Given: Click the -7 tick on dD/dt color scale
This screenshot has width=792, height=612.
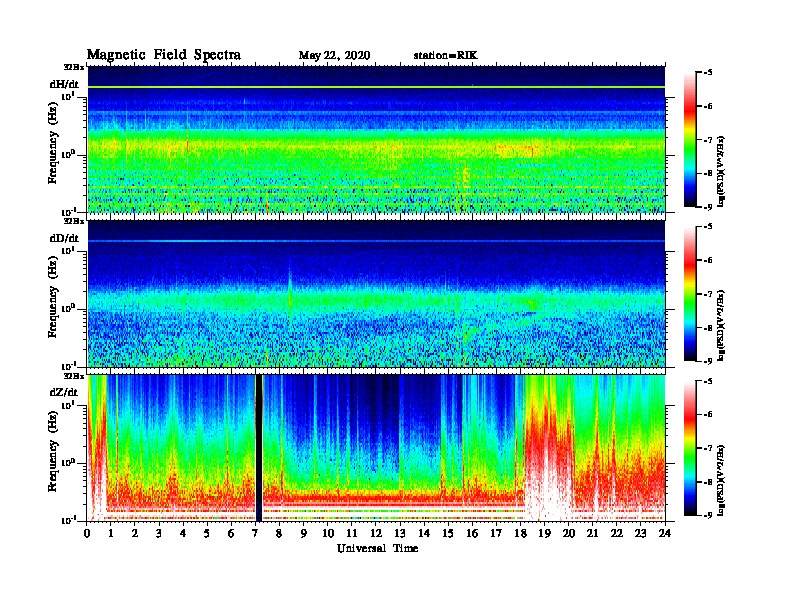Looking at the screenshot, I should [x=708, y=294].
